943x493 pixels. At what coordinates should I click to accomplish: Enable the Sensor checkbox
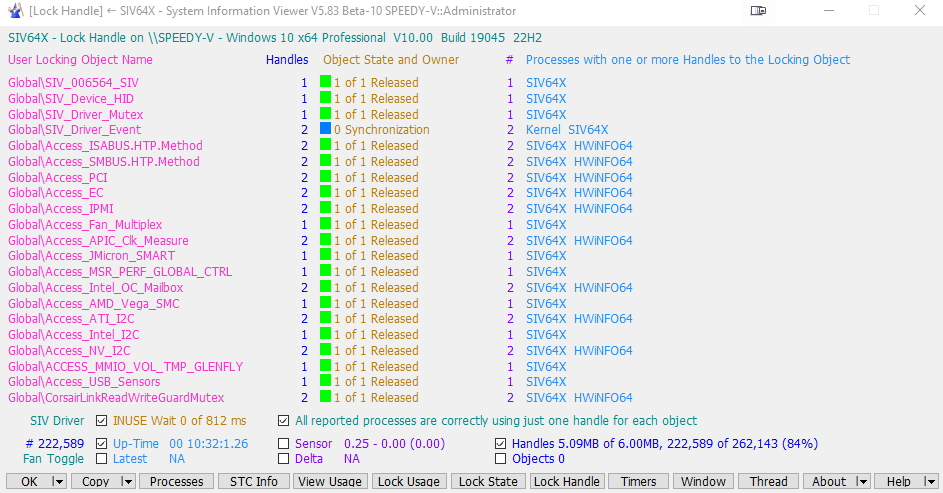pos(284,443)
